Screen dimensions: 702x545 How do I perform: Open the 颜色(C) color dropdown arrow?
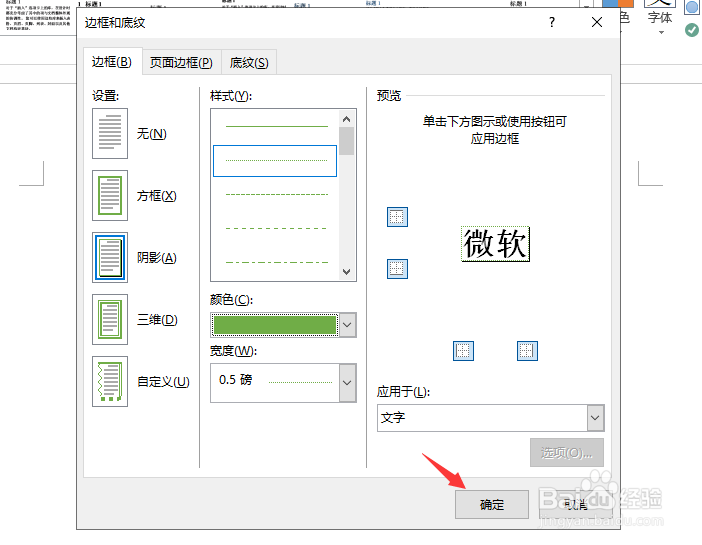[x=347, y=325]
